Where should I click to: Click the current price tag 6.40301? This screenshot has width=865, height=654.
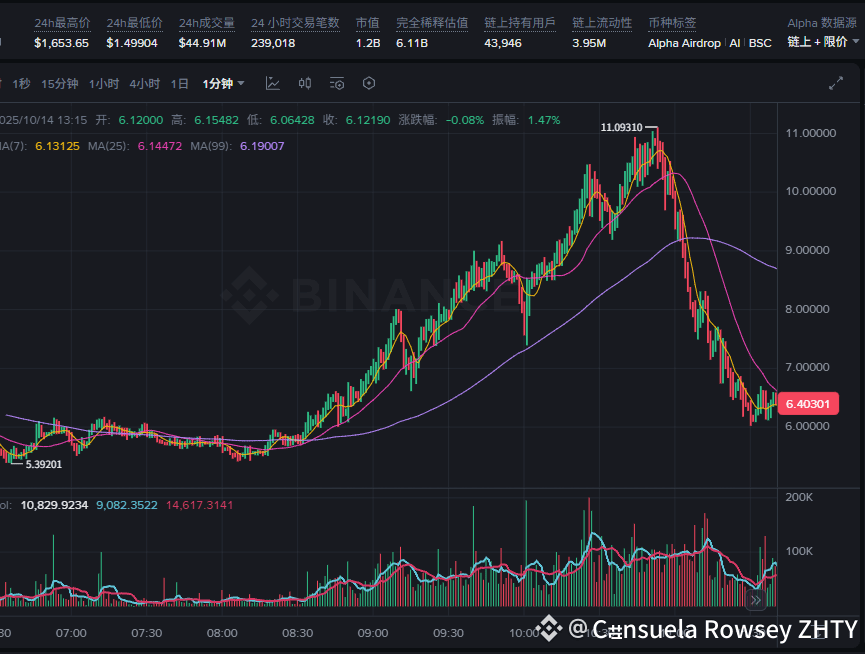pos(808,404)
